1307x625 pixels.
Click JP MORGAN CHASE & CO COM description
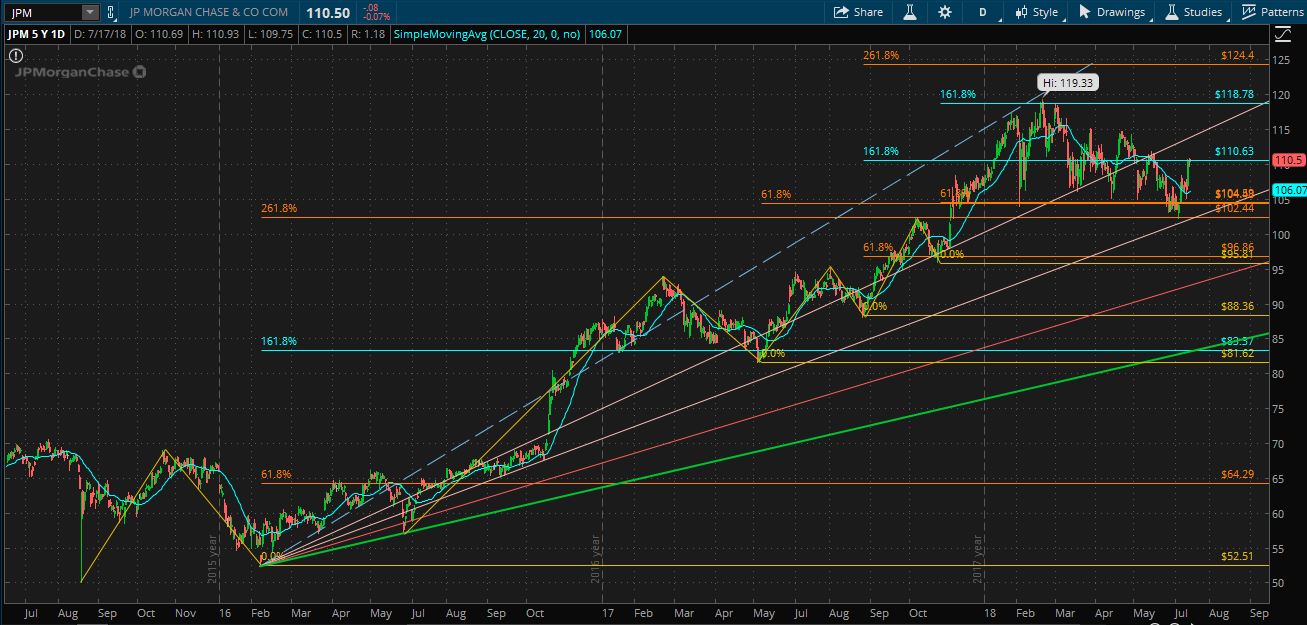(209, 12)
